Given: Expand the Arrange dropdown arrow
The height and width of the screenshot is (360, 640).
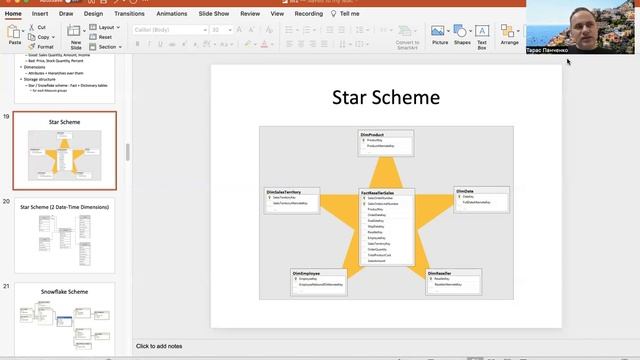Looking at the screenshot, I should 518,31.
